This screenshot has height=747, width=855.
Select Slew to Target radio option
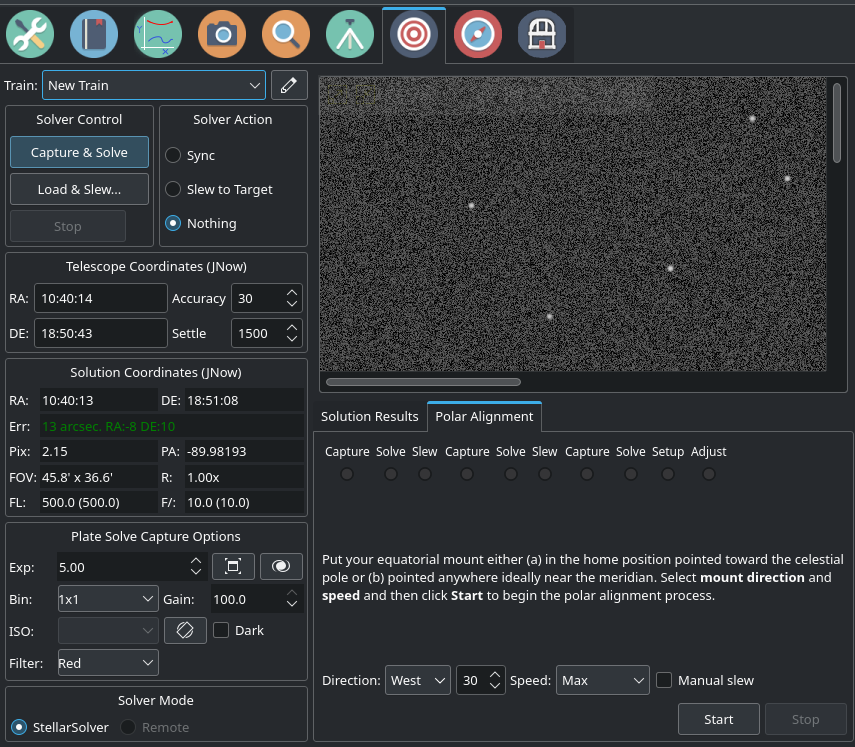tap(219, 189)
